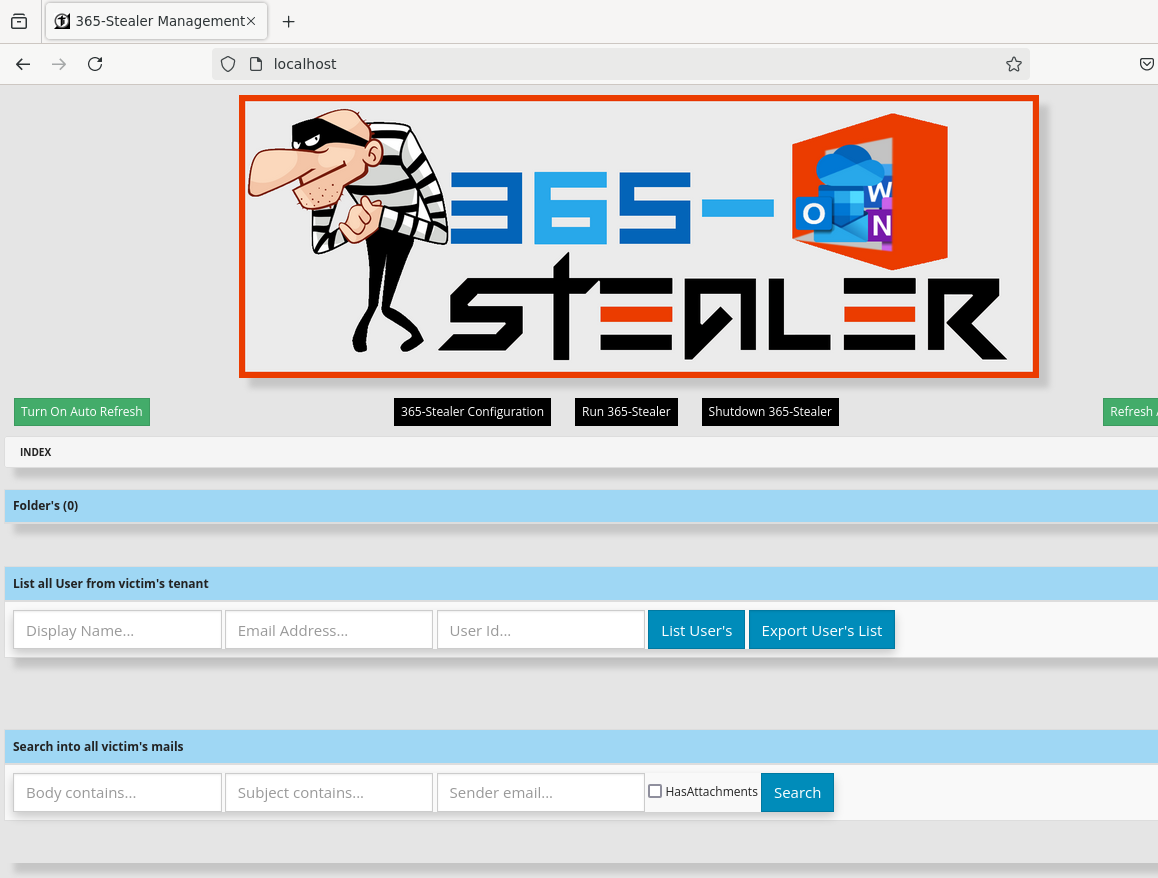Reload the current page
This screenshot has width=1158, height=878.
pyautogui.click(x=95, y=64)
